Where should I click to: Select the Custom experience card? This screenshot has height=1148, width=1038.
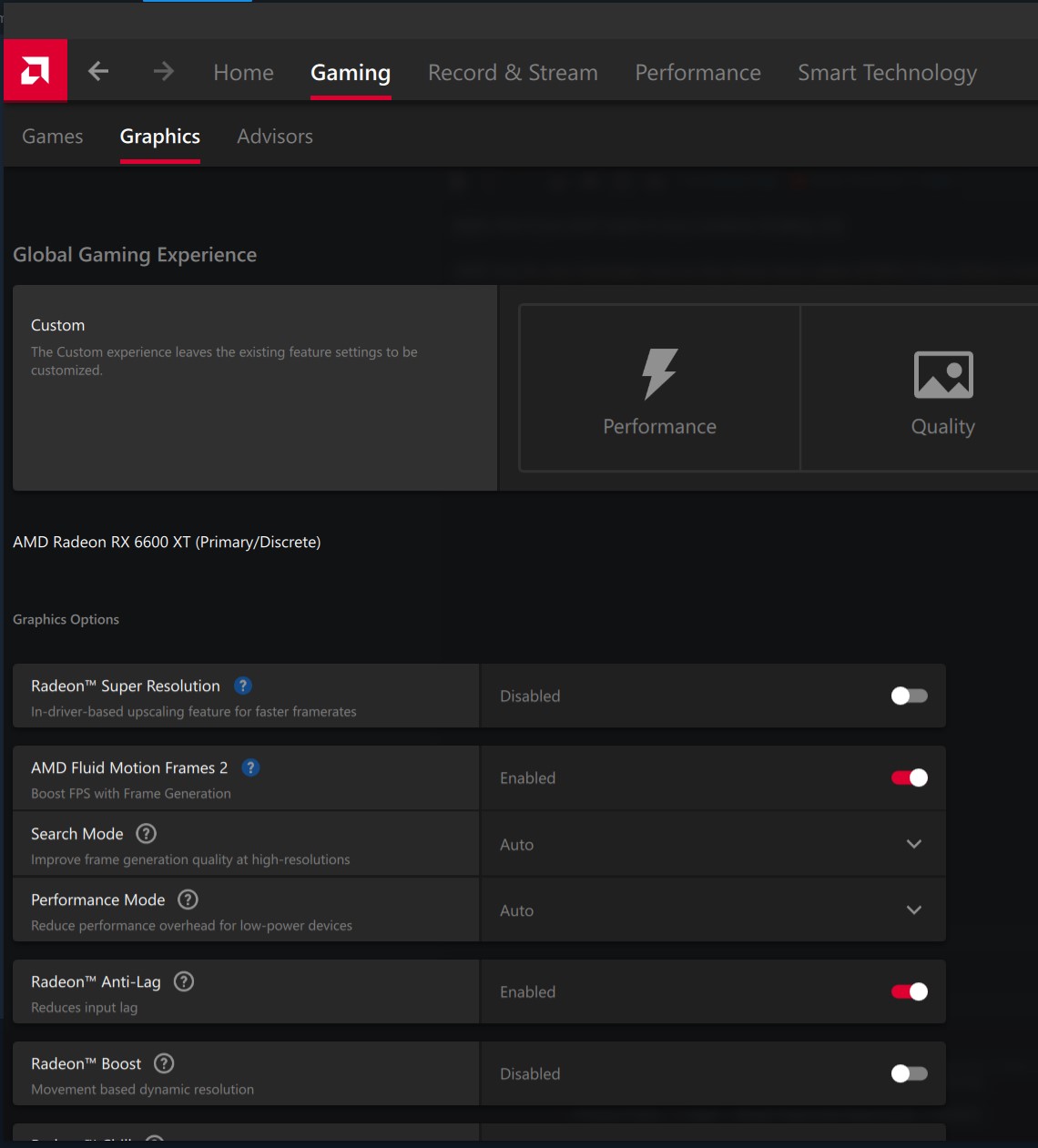[x=255, y=388]
